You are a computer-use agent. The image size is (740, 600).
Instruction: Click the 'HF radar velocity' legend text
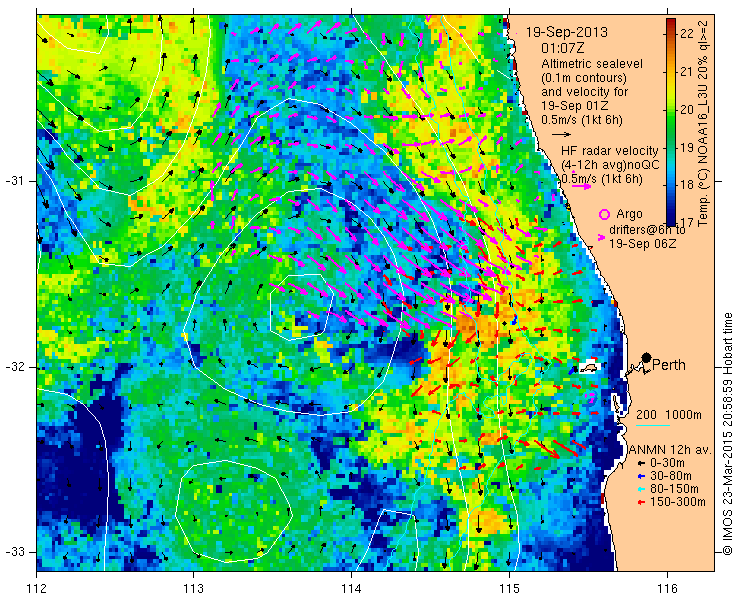pos(610,151)
